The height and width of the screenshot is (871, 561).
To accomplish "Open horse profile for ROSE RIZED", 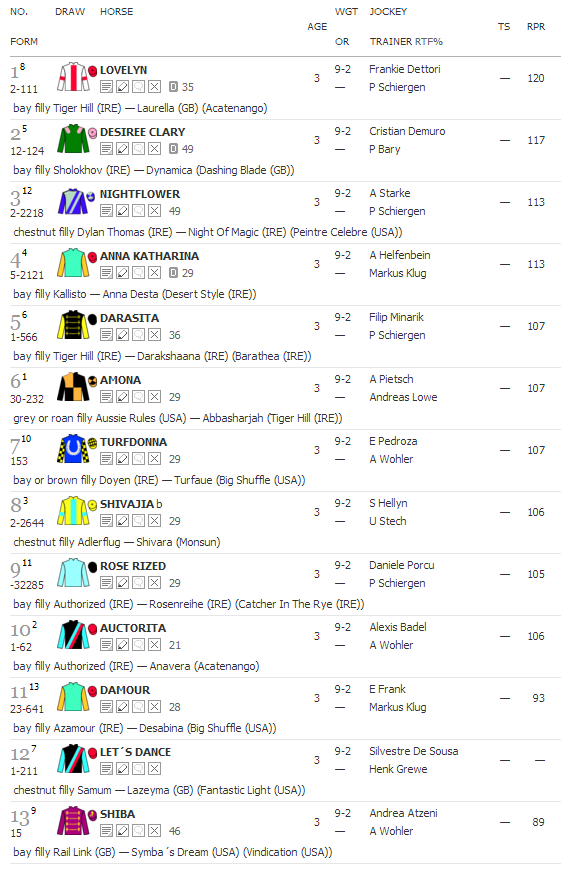I will [133, 566].
